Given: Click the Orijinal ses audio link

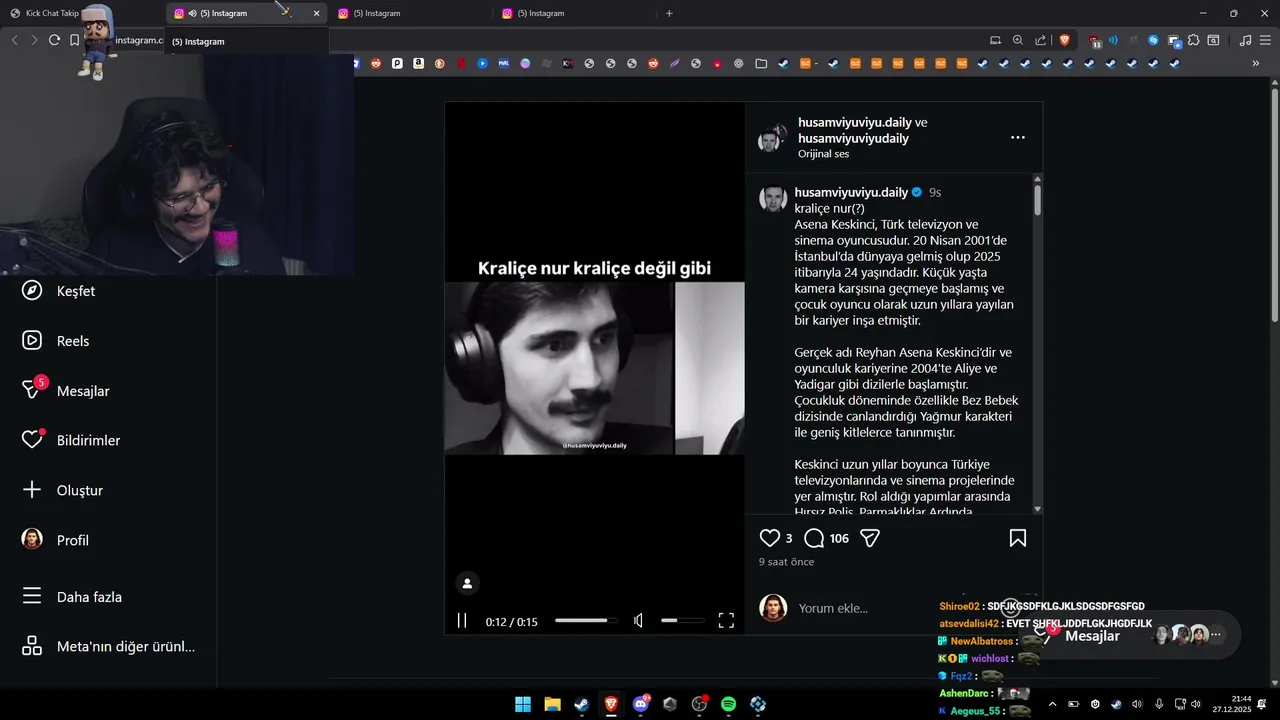Looking at the screenshot, I should click(823, 154).
